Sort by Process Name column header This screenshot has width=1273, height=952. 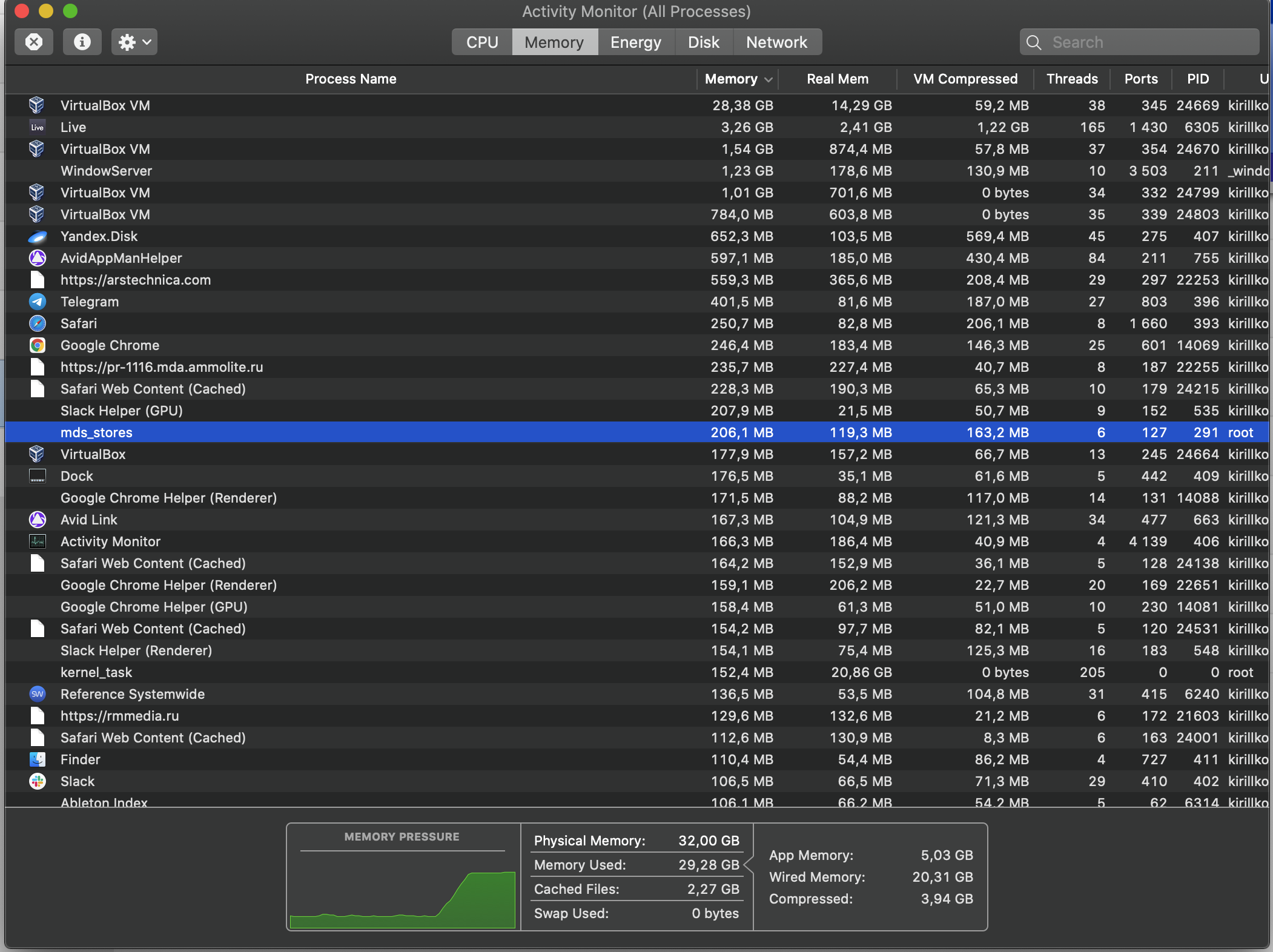pos(351,79)
